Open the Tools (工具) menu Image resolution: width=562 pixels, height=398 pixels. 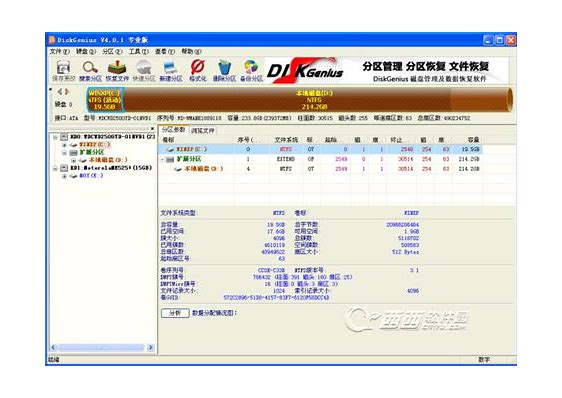(x=138, y=52)
